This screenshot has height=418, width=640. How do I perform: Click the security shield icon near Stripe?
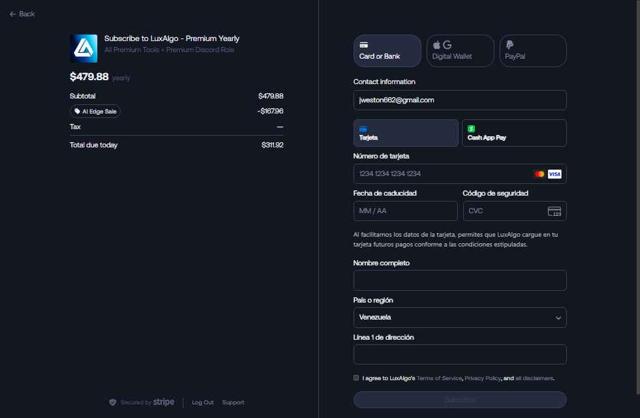coord(113,402)
